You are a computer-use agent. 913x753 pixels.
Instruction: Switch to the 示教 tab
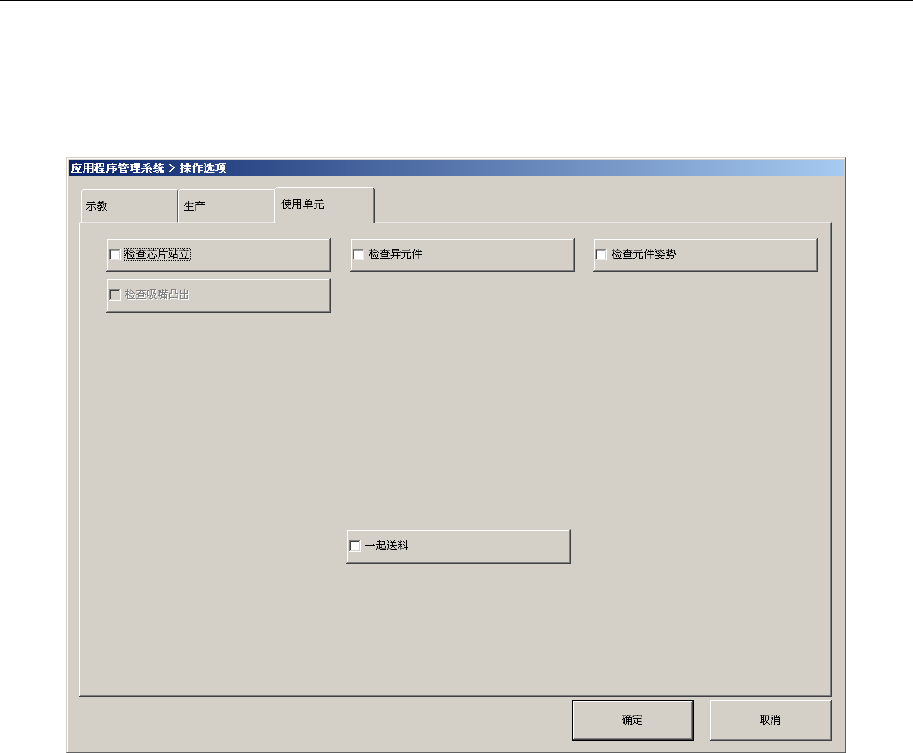click(x=129, y=206)
